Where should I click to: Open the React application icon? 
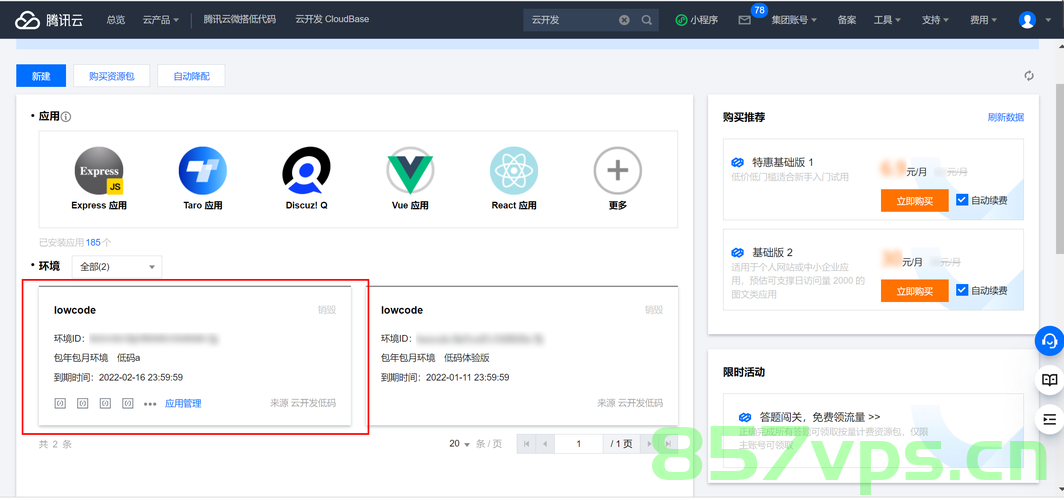click(514, 170)
